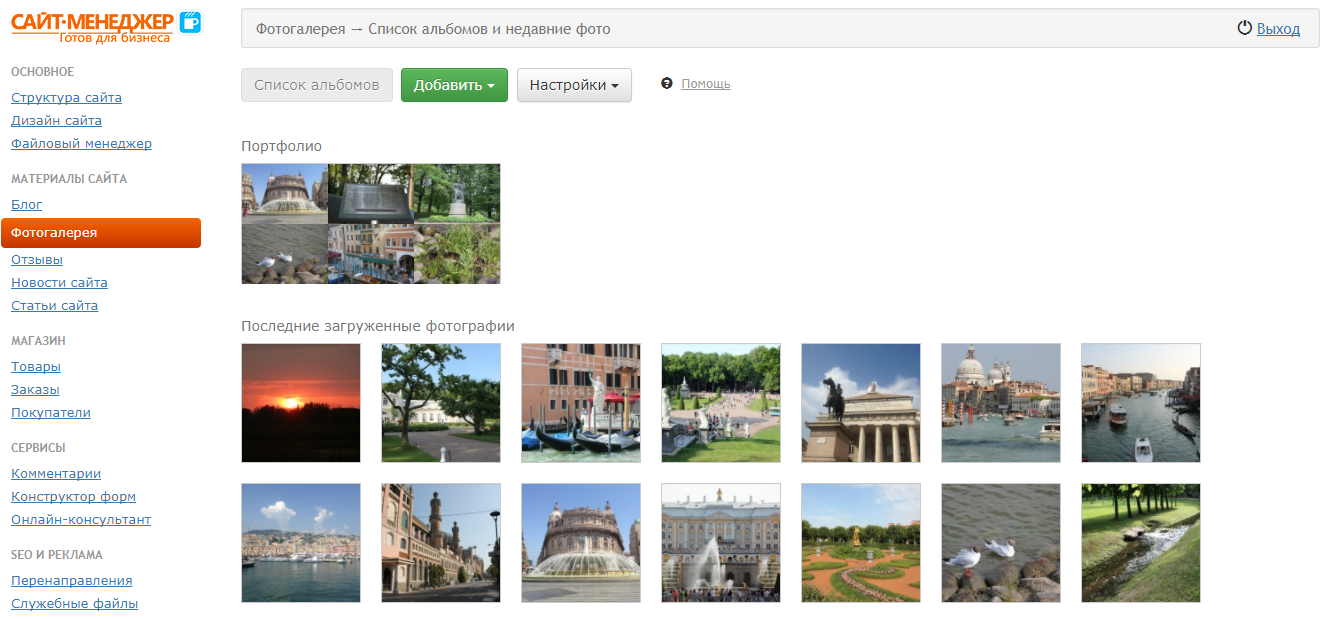Go to Перенаправления
Screen dimensions: 1321x619
pyautogui.click(x=72, y=581)
